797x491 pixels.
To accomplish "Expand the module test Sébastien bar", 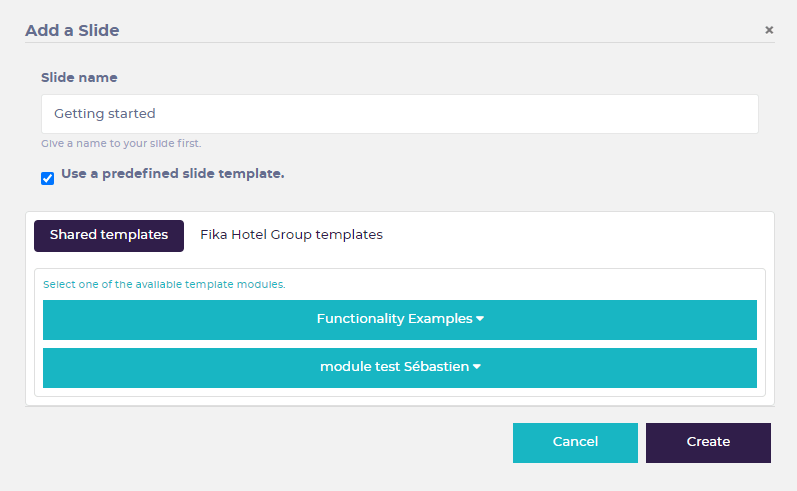I will pos(400,367).
